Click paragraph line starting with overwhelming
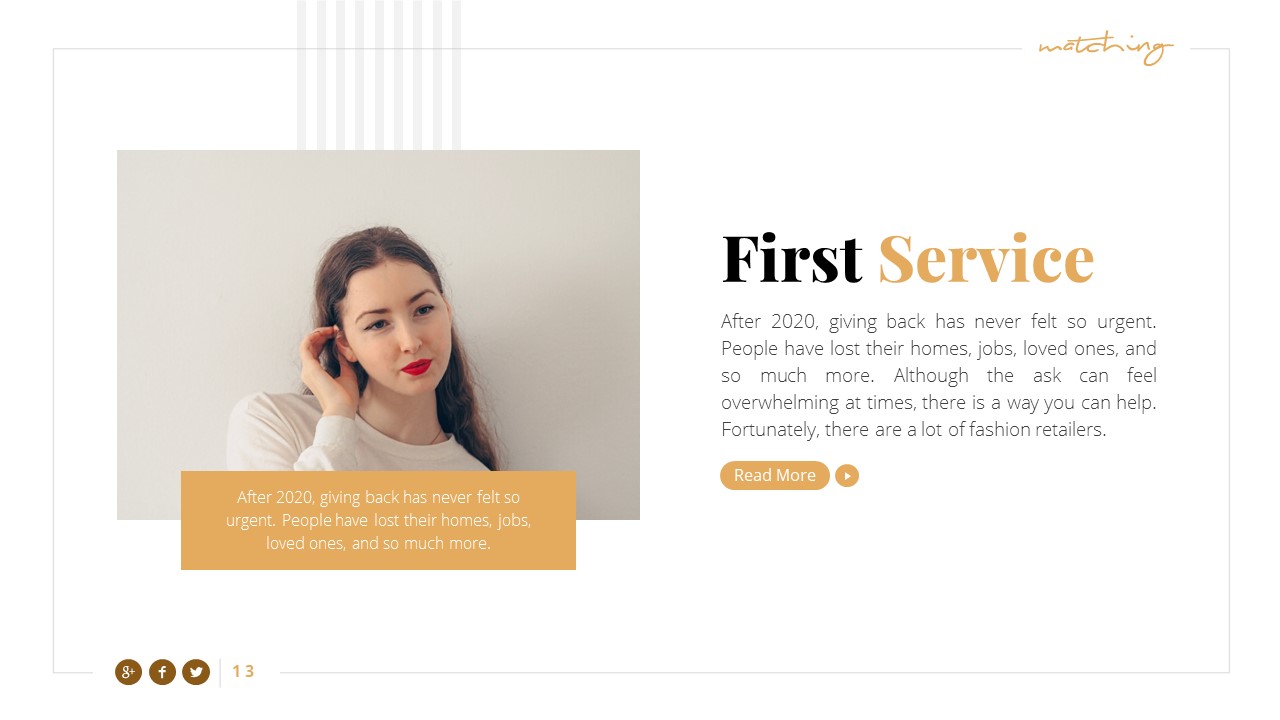1280x720 pixels. (x=938, y=403)
